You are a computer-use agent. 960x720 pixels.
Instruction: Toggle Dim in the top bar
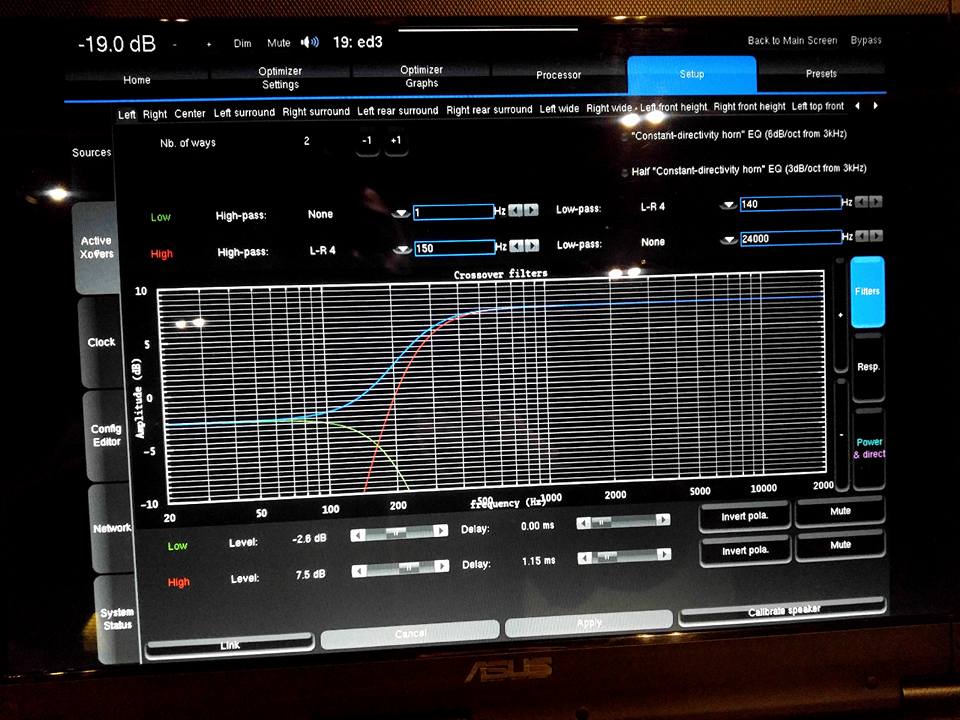(242, 43)
